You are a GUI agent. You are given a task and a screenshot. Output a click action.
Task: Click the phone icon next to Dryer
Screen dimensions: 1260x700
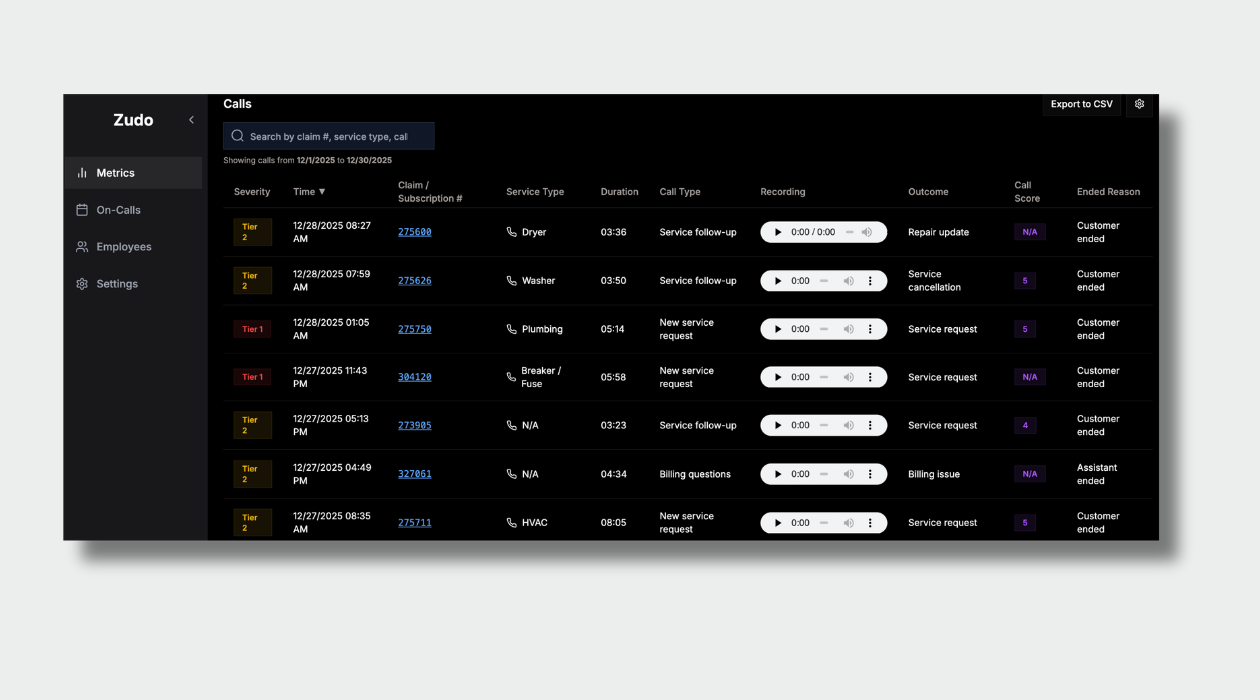coord(512,232)
